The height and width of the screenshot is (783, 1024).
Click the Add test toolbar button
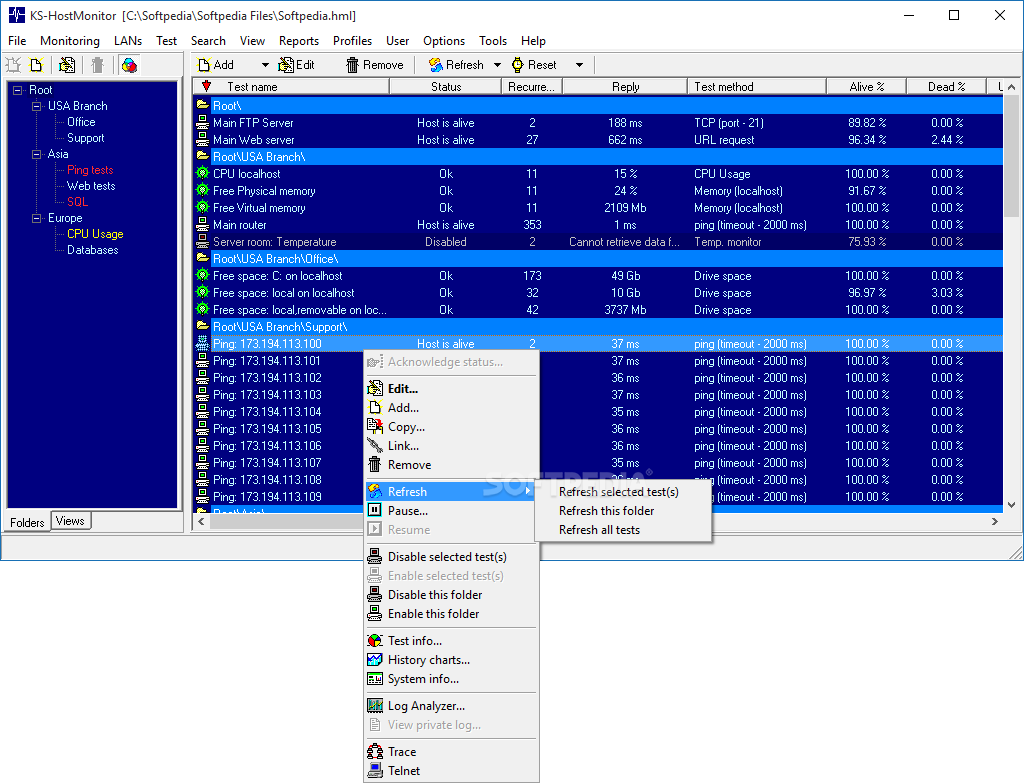click(x=216, y=65)
